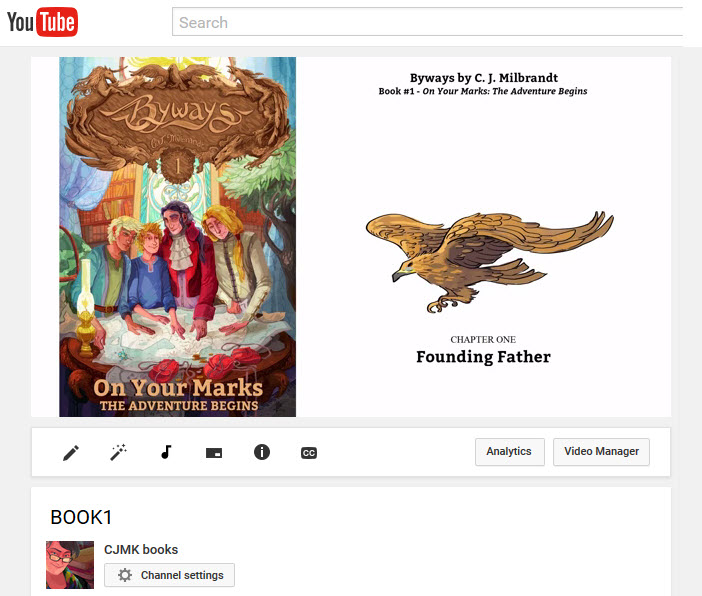Click the Byways by C. J. Milbrandt heading
The image size is (702, 596).
(483, 78)
